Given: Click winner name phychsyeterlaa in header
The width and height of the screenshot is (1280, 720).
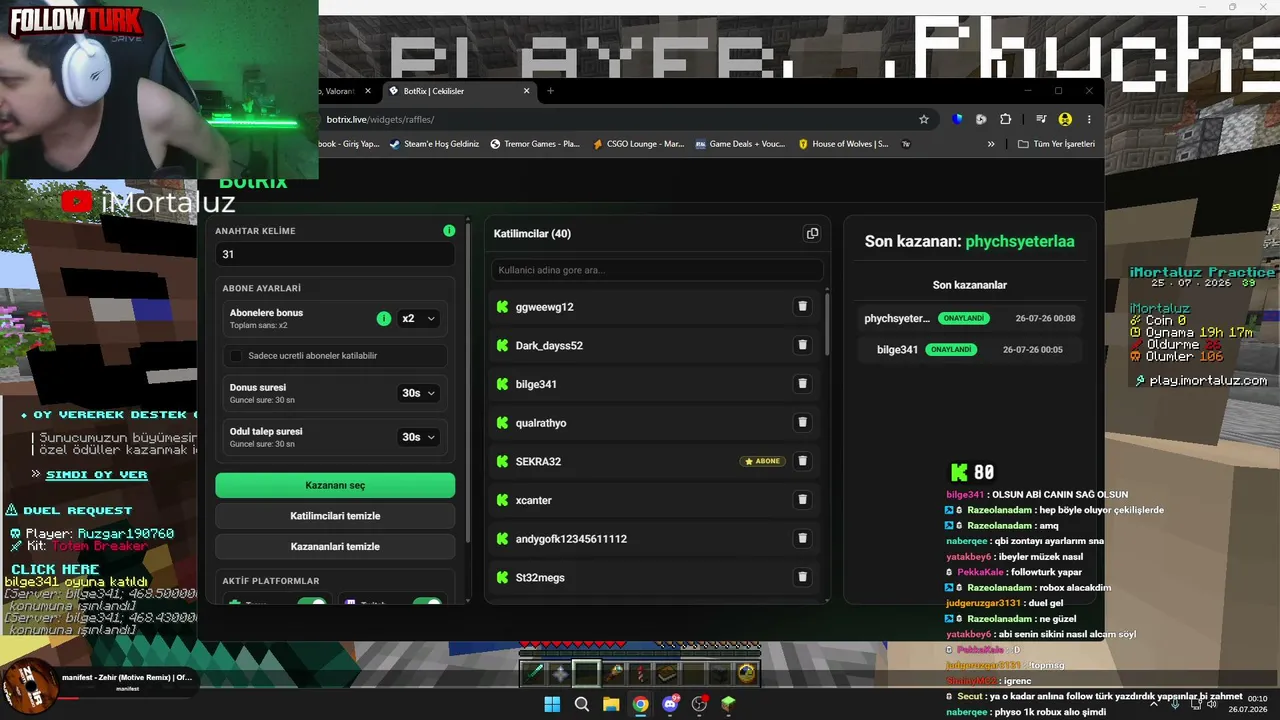Looking at the screenshot, I should click(1020, 241).
